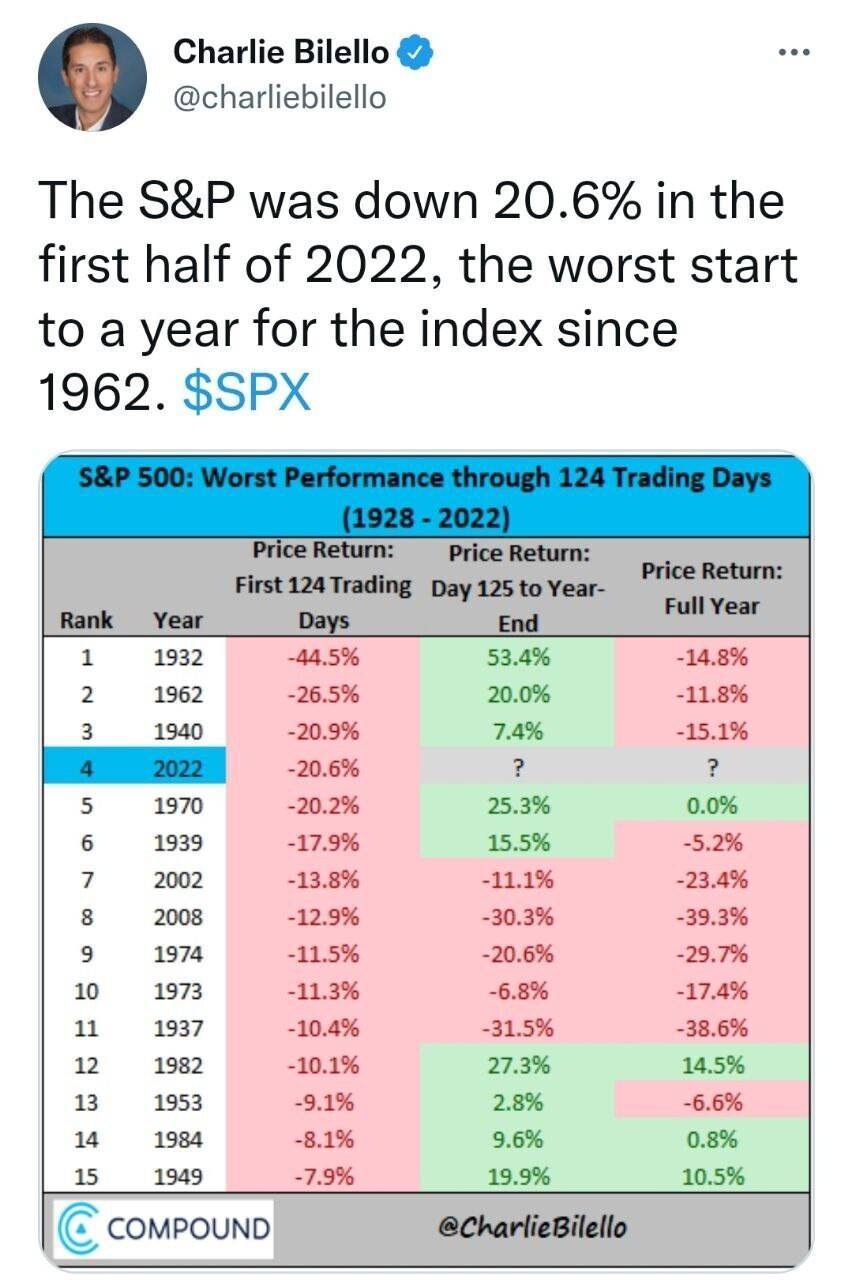Click the @charliebilello username handle

point(280,97)
